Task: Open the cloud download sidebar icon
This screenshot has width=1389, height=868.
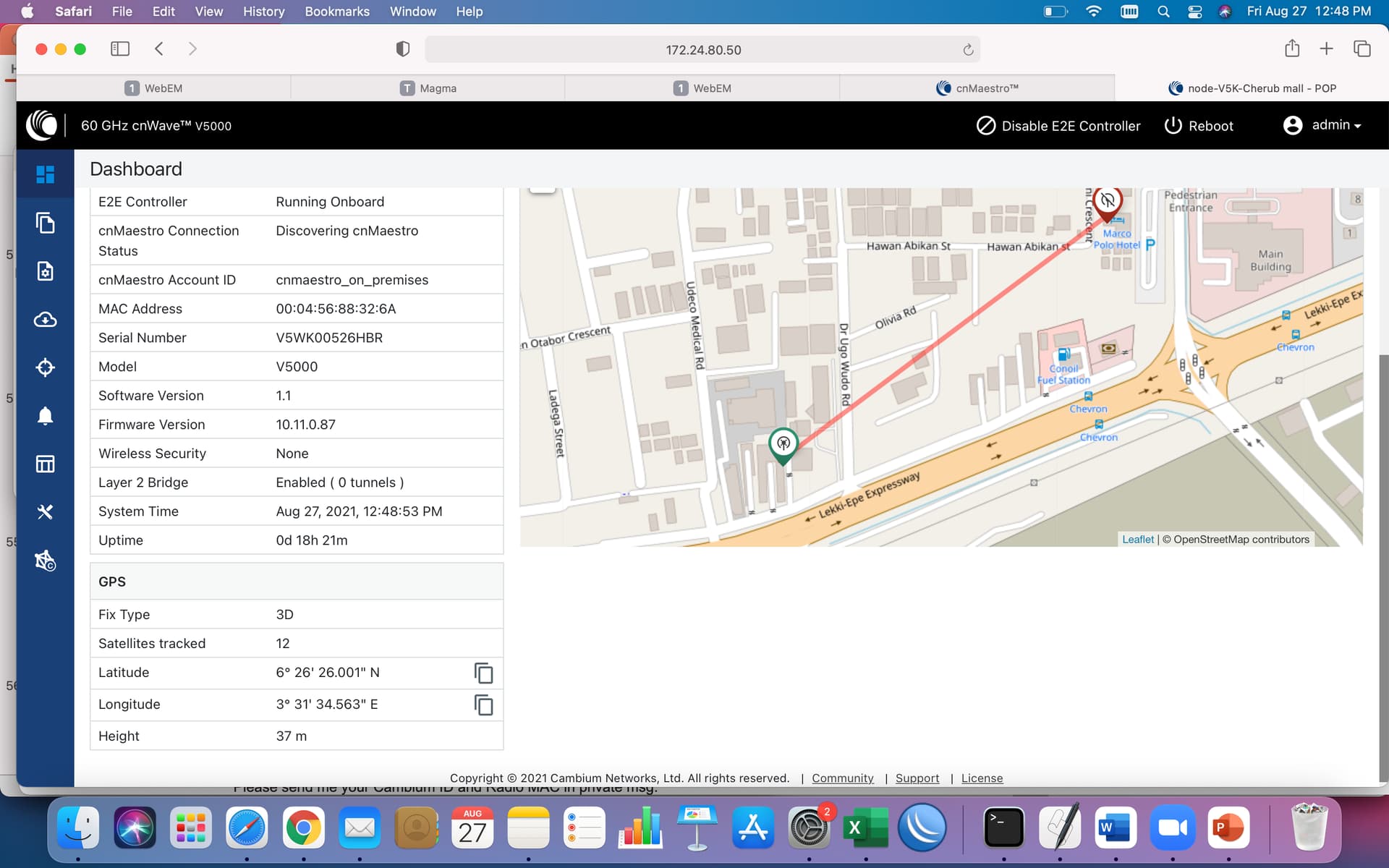Action: [x=45, y=319]
